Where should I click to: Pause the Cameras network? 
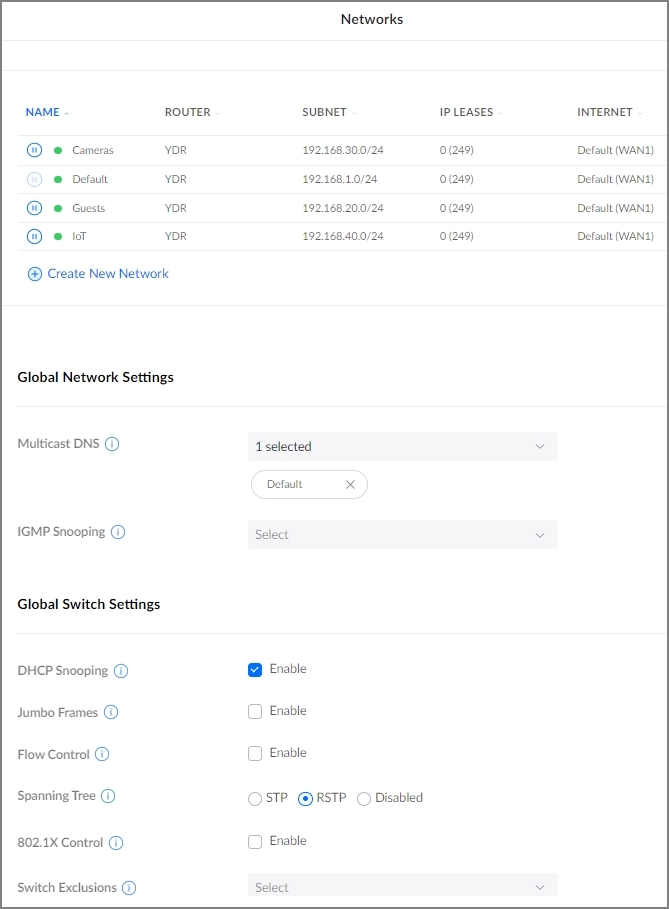coord(34,150)
